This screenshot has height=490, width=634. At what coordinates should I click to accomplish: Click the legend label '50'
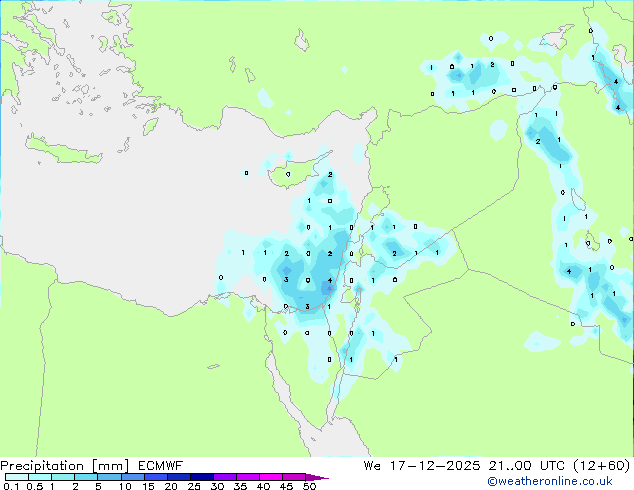point(309,486)
